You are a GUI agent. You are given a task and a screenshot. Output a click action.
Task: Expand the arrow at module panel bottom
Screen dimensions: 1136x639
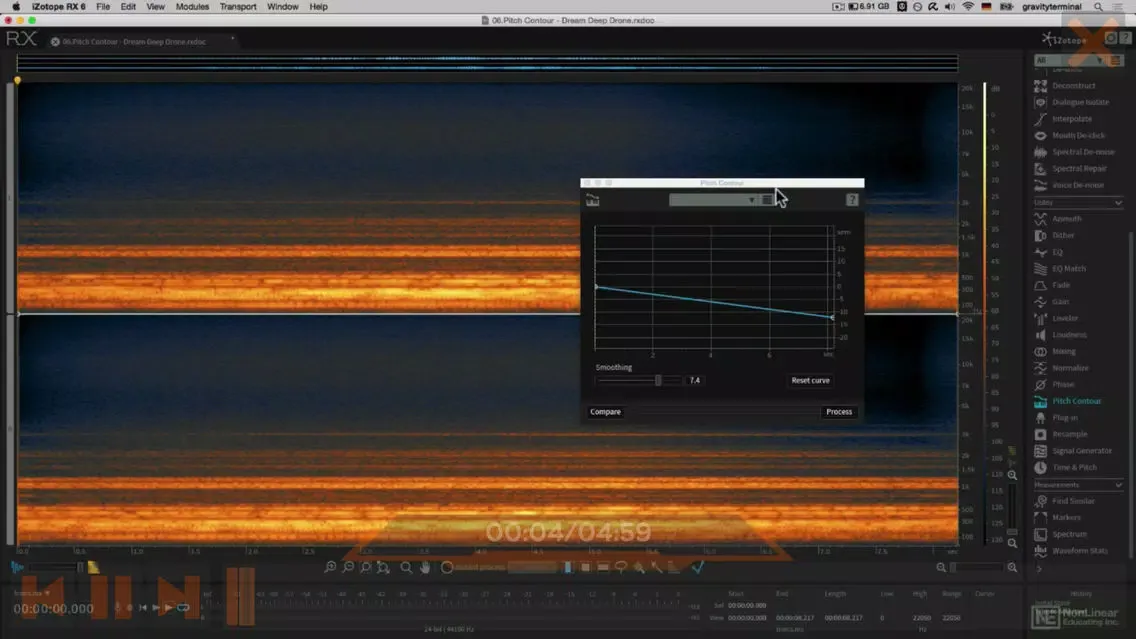point(1039,569)
